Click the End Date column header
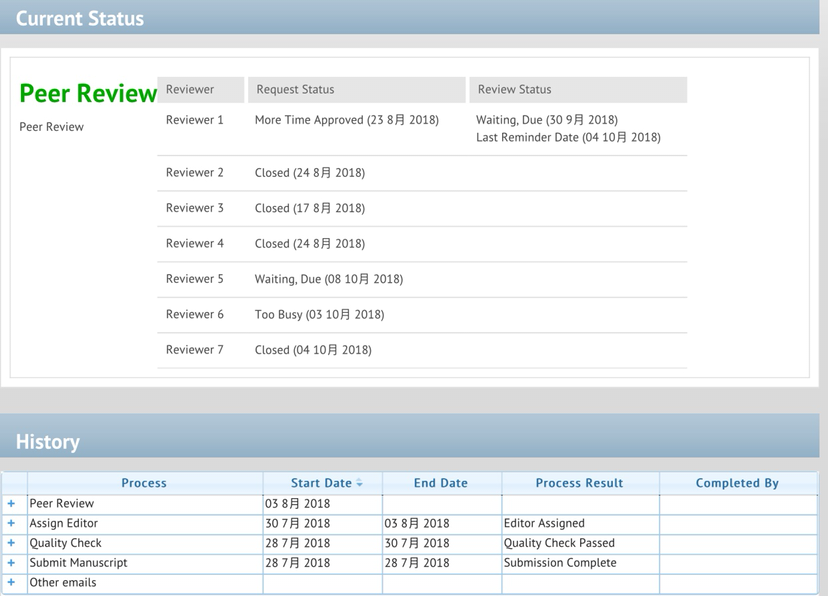This screenshot has height=596, width=828. (440, 483)
